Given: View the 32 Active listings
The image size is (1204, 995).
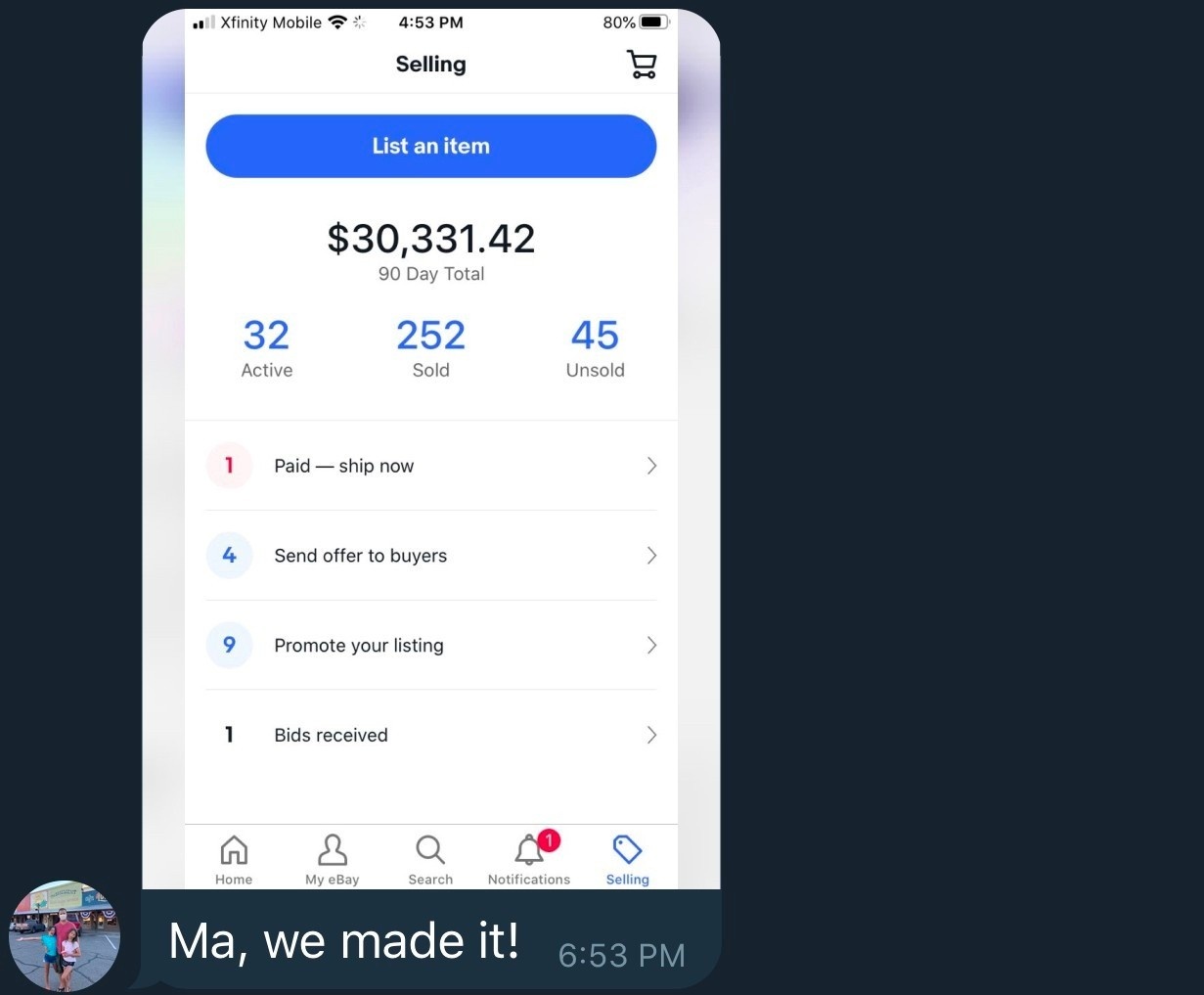Looking at the screenshot, I should [x=267, y=347].
